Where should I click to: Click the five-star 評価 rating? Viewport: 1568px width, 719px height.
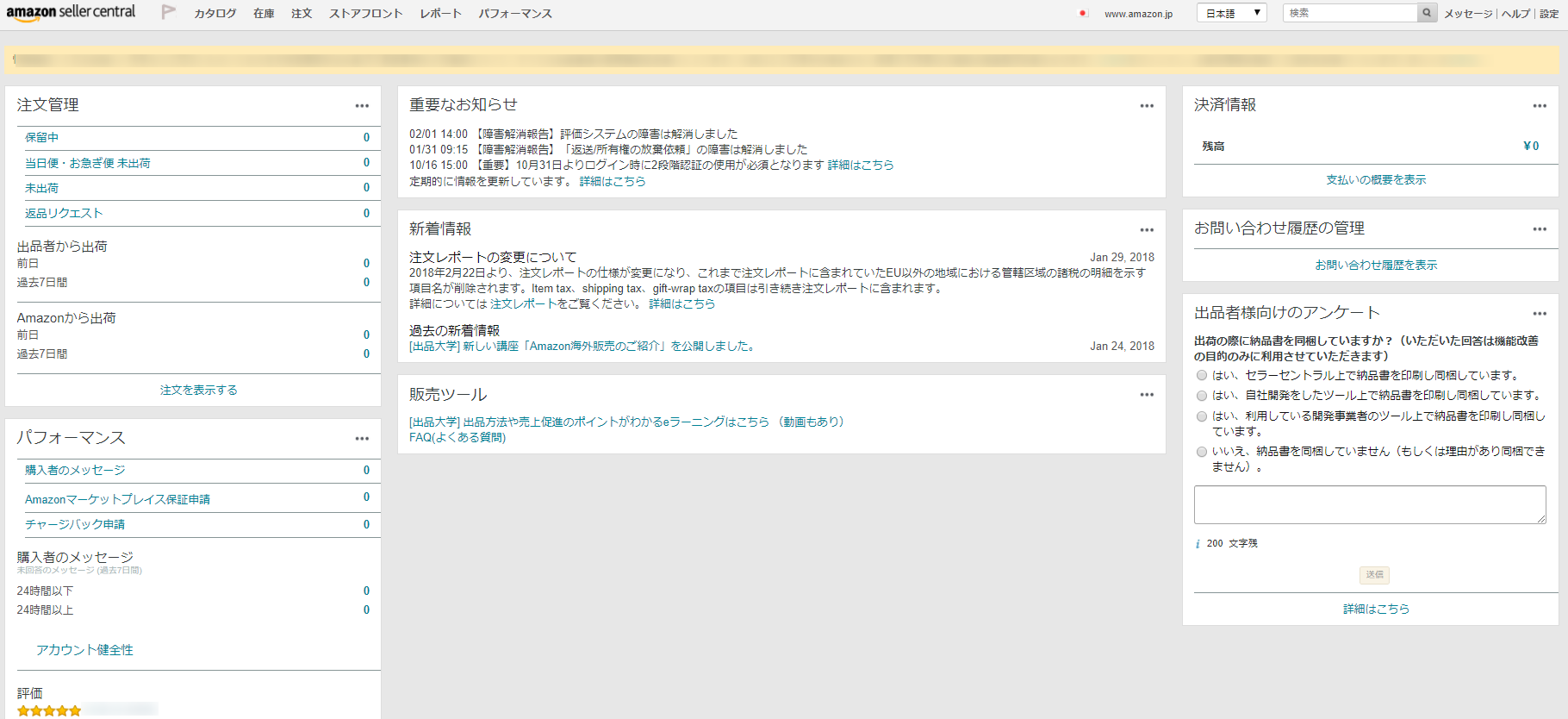[x=49, y=710]
